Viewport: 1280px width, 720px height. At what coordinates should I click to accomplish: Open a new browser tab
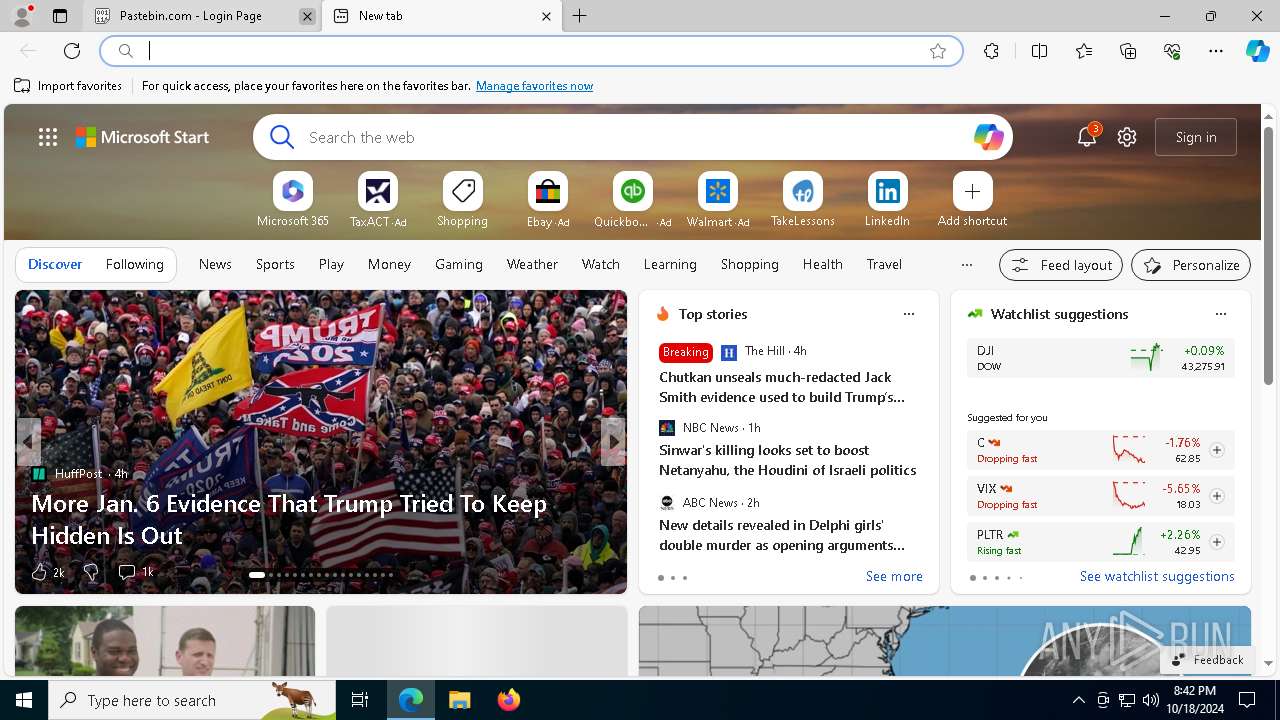pyautogui.click(x=580, y=16)
